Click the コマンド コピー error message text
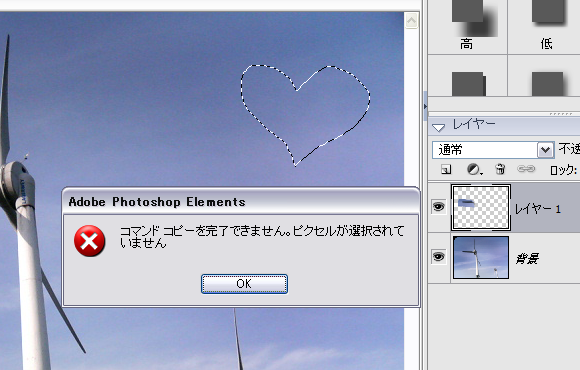The image size is (580, 370). (x=262, y=237)
